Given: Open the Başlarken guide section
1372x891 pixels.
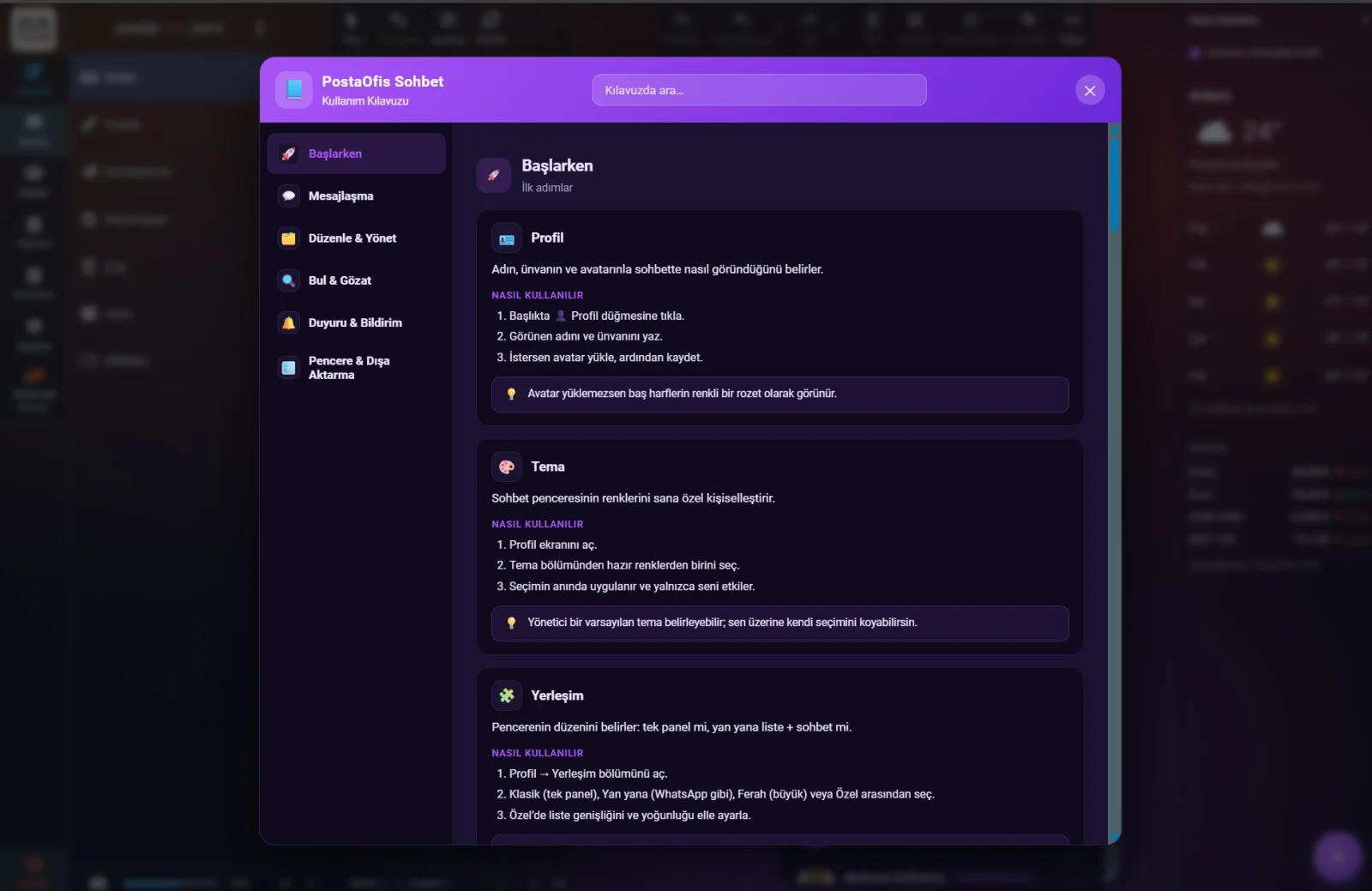Looking at the screenshot, I should point(356,154).
